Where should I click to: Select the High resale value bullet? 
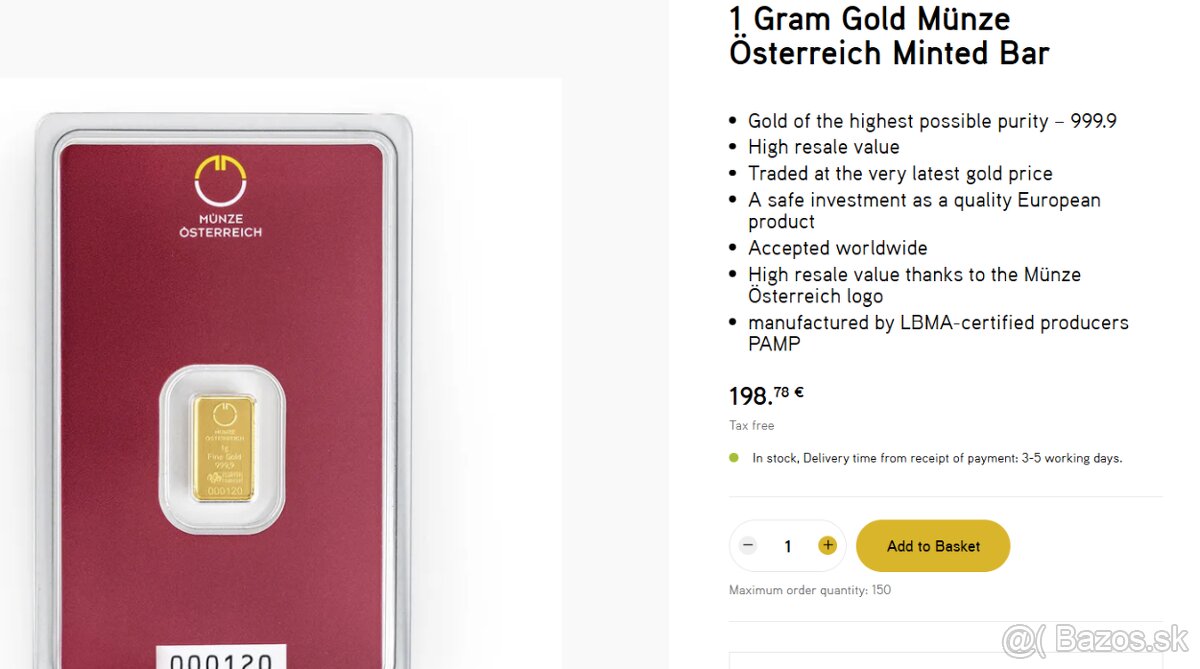click(x=823, y=147)
